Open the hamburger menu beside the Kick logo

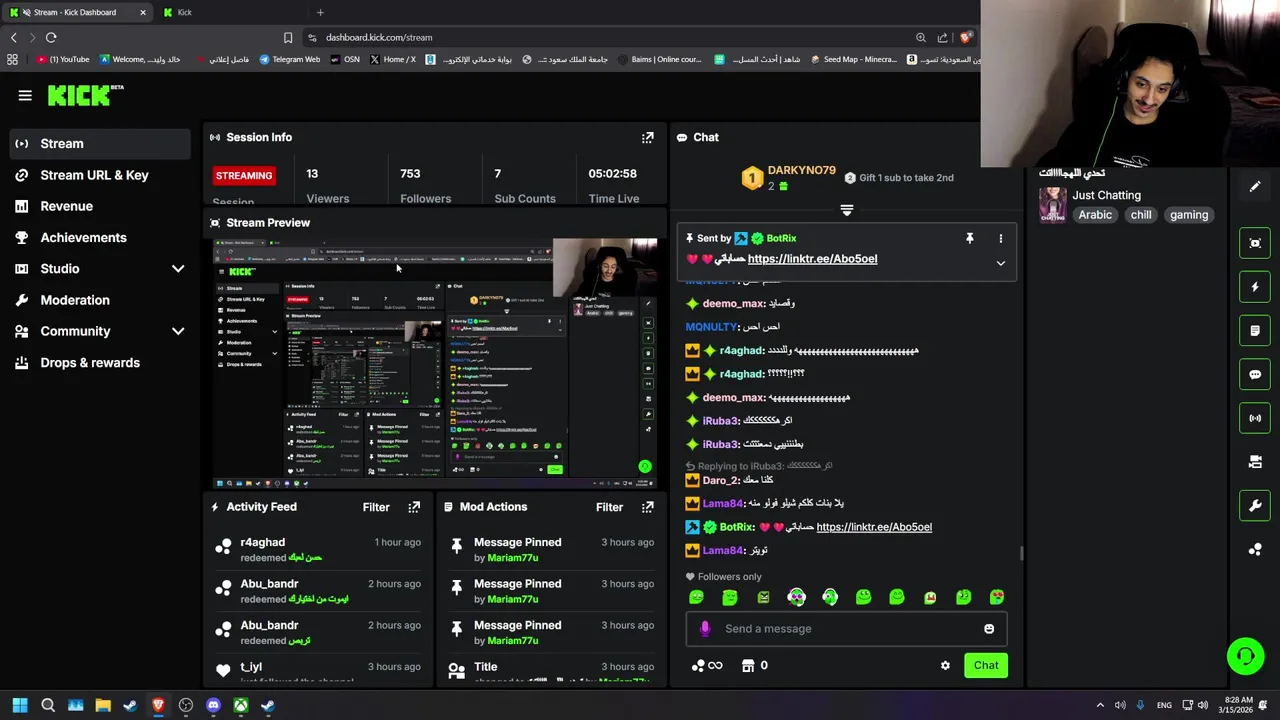(x=25, y=95)
